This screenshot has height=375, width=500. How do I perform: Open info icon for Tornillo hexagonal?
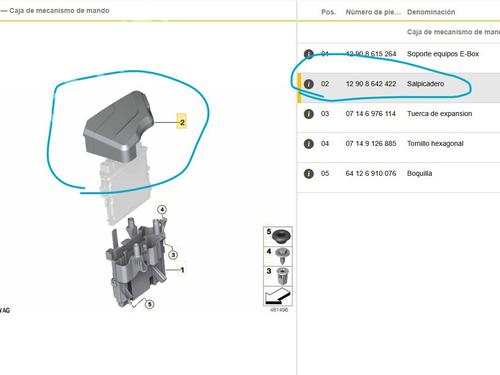pyautogui.click(x=309, y=144)
